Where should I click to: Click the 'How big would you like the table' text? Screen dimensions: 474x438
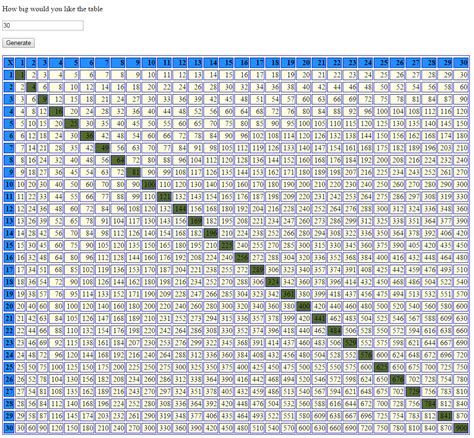(x=52, y=9)
